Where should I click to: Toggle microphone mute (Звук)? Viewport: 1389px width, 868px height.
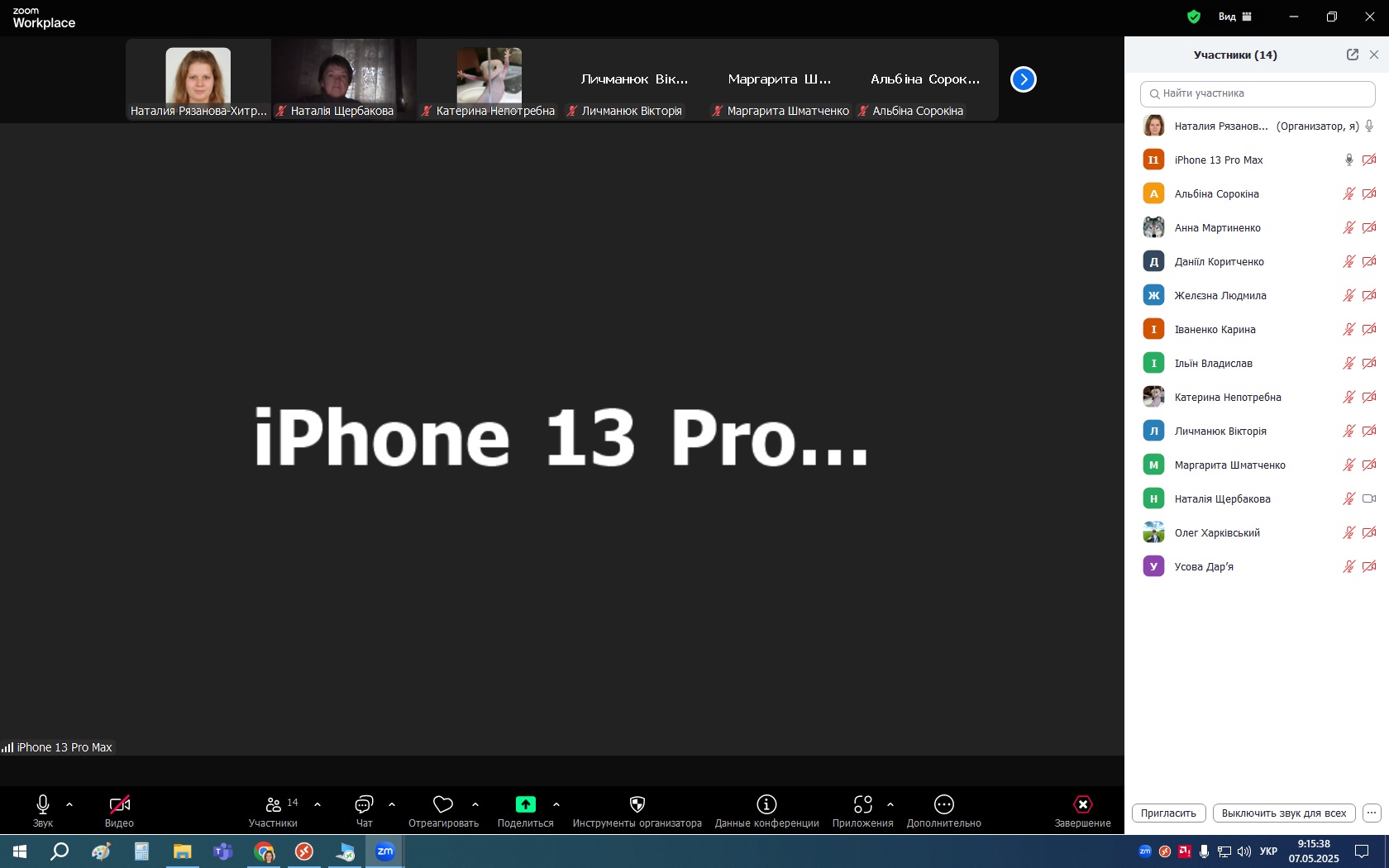[x=43, y=805]
